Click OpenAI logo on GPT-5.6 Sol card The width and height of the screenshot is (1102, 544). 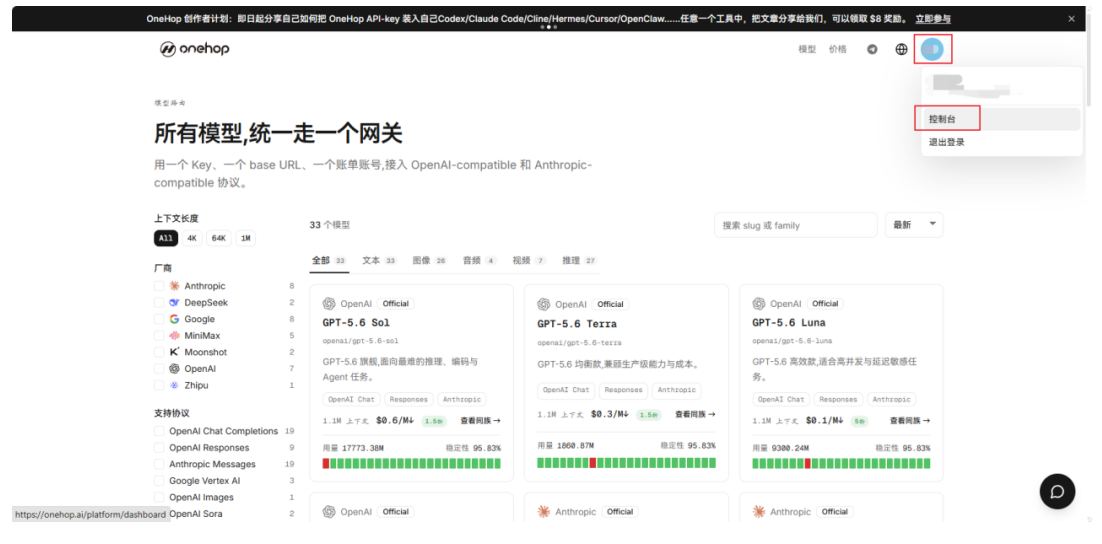tap(328, 304)
